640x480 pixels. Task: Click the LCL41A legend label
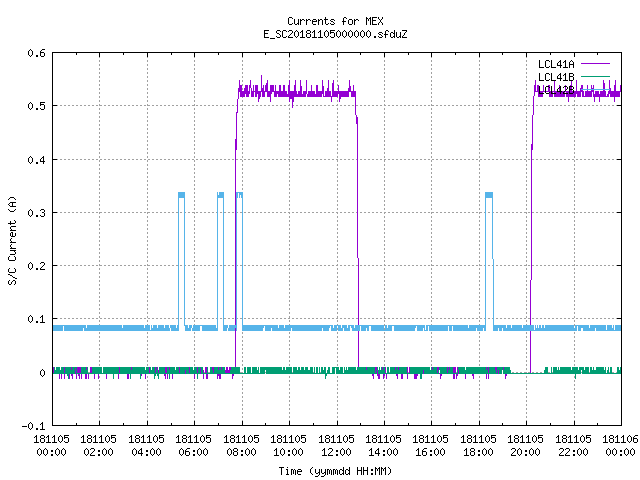coord(556,64)
